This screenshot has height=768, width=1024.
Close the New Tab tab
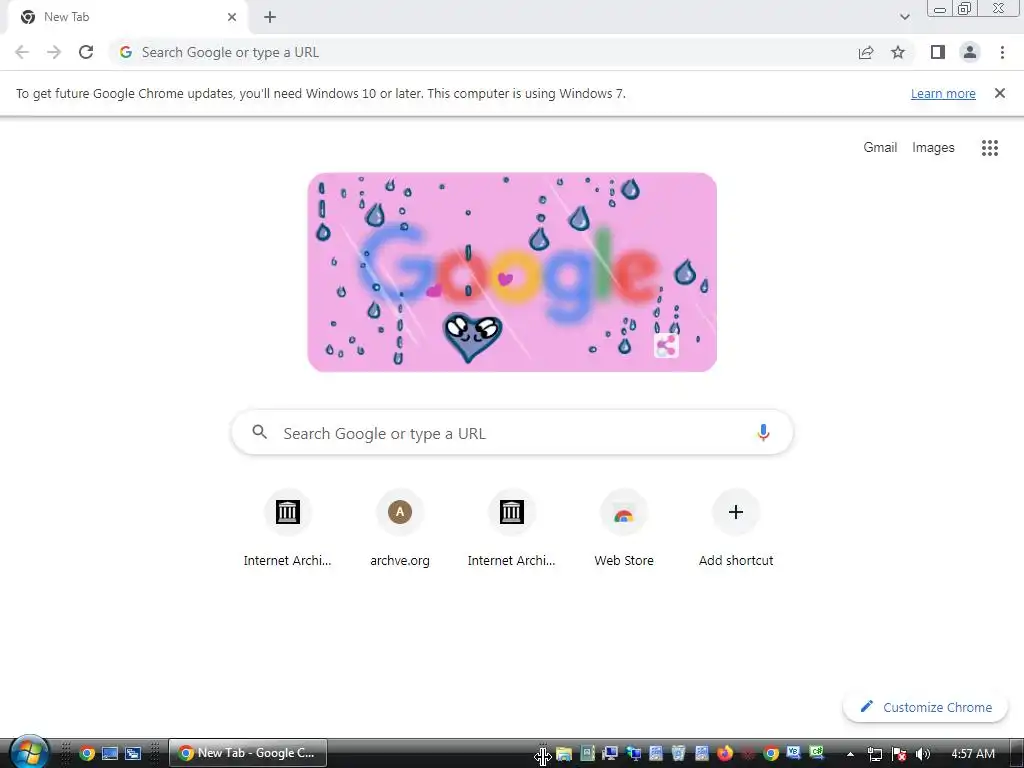tap(232, 17)
